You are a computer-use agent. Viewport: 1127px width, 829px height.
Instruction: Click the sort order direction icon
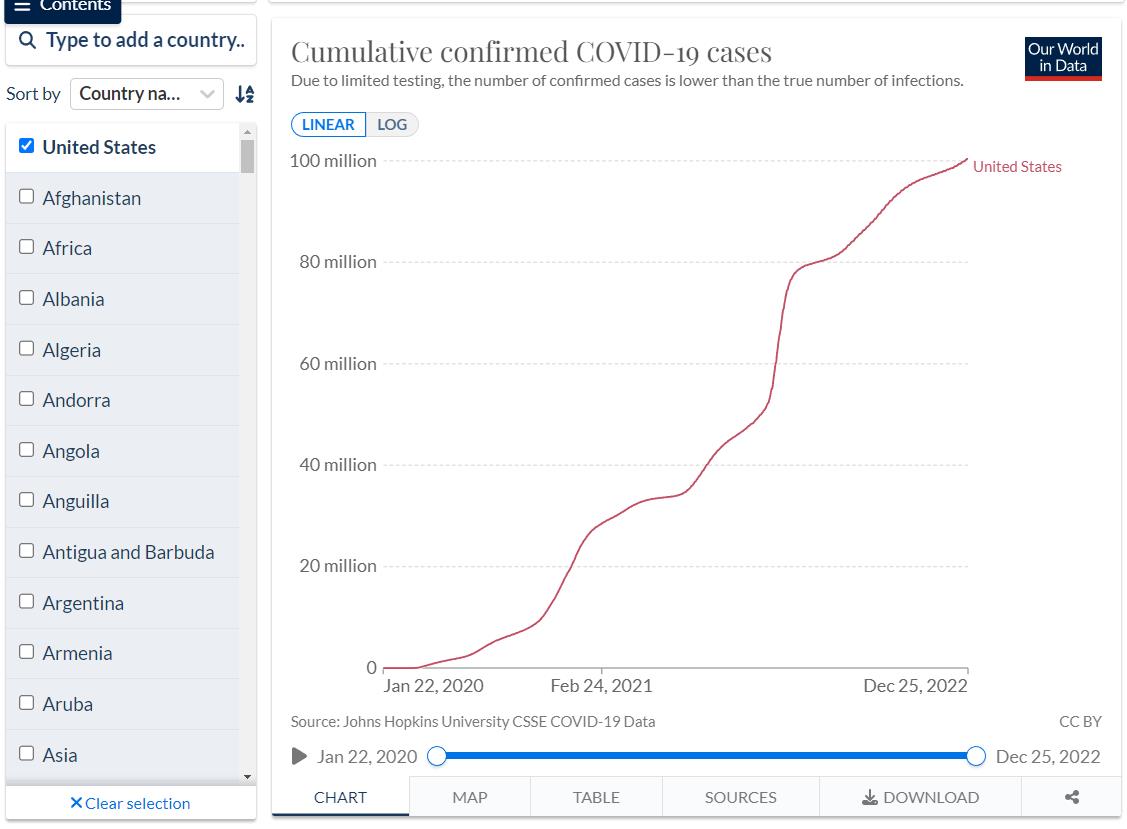[244, 94]
